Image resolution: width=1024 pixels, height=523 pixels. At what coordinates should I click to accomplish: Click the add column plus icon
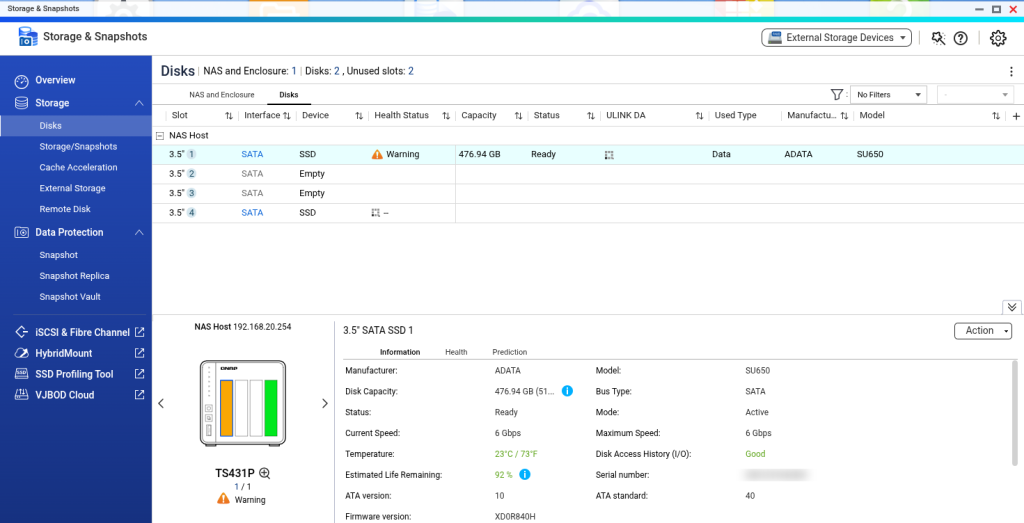tap(1016, 116)
